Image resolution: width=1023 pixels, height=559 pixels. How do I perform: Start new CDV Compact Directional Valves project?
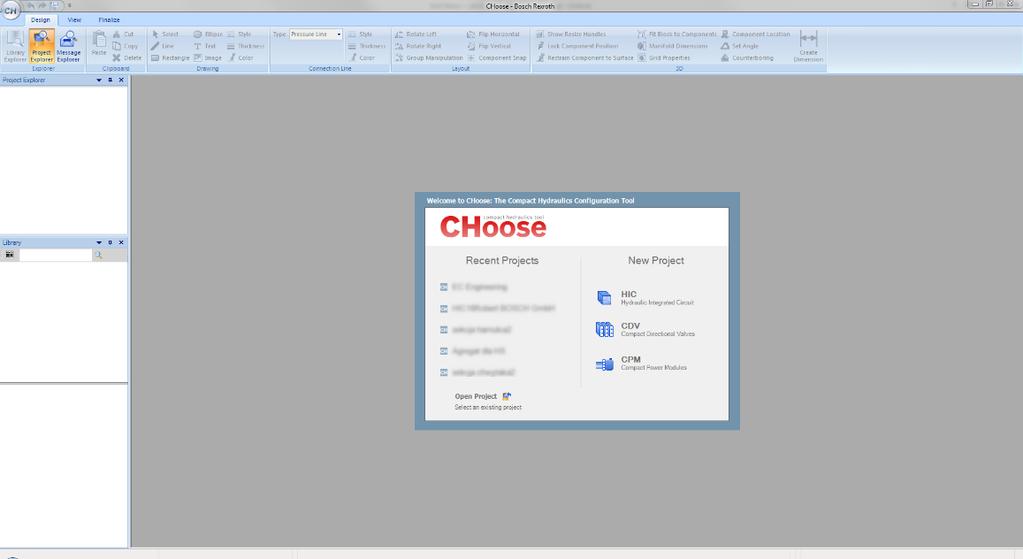pos(645,329)
